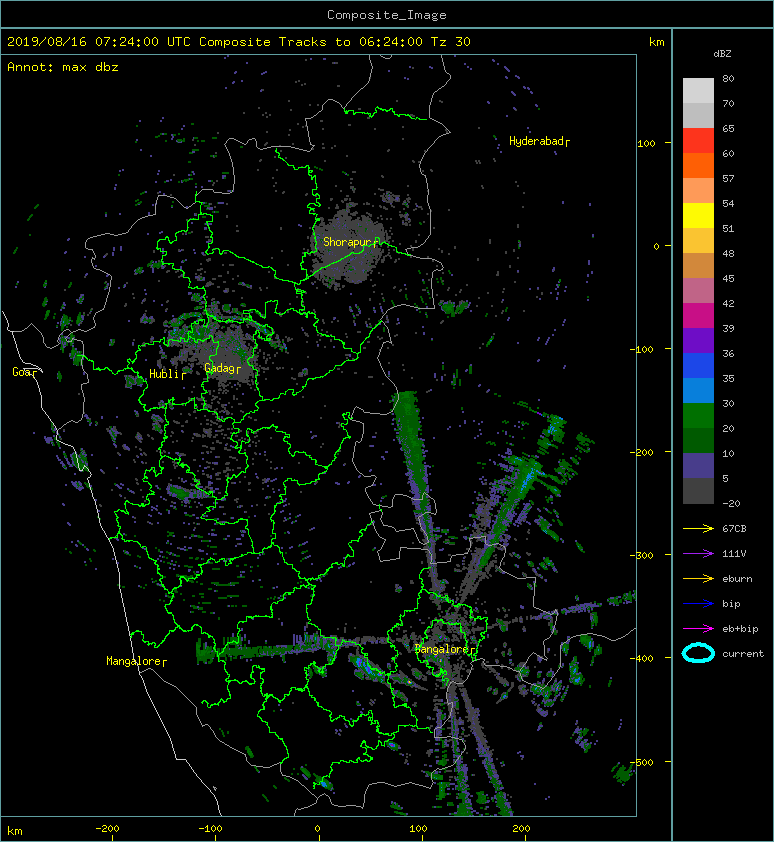The height and width of the screenshot is (842, 774).
Task: Click the -200 horizontal axis tick label
Action: [107, 829]
